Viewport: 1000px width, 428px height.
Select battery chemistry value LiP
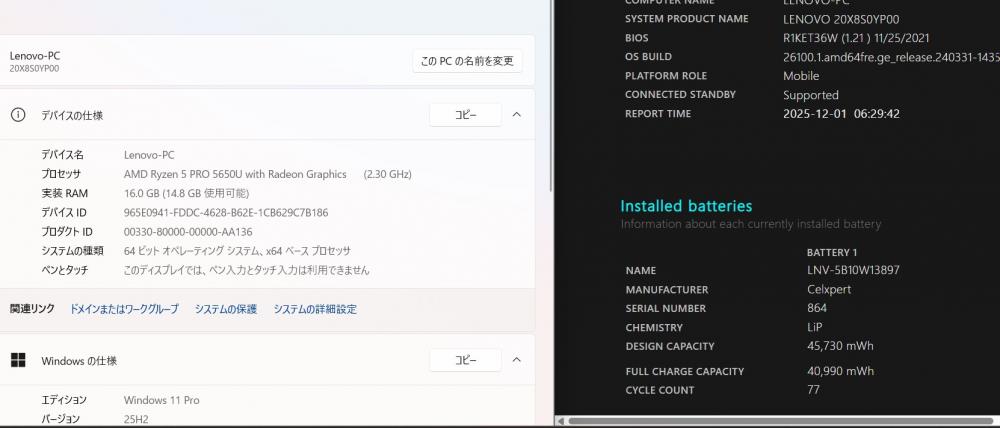click(814, 327)
